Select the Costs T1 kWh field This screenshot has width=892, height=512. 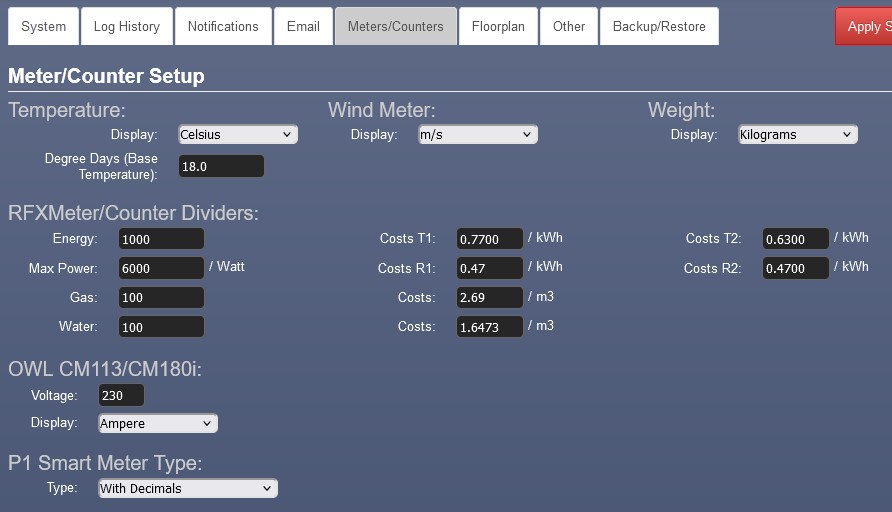[490, 239]
